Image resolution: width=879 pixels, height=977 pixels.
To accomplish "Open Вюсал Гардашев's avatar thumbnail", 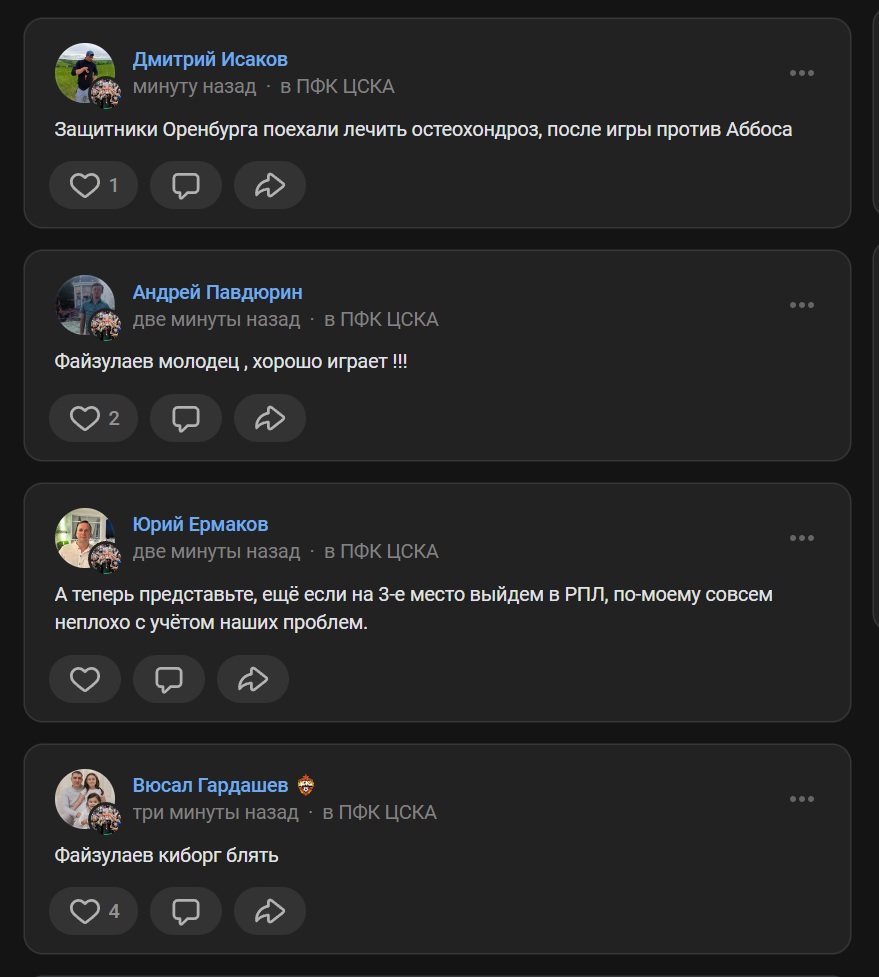I will 85,799.
